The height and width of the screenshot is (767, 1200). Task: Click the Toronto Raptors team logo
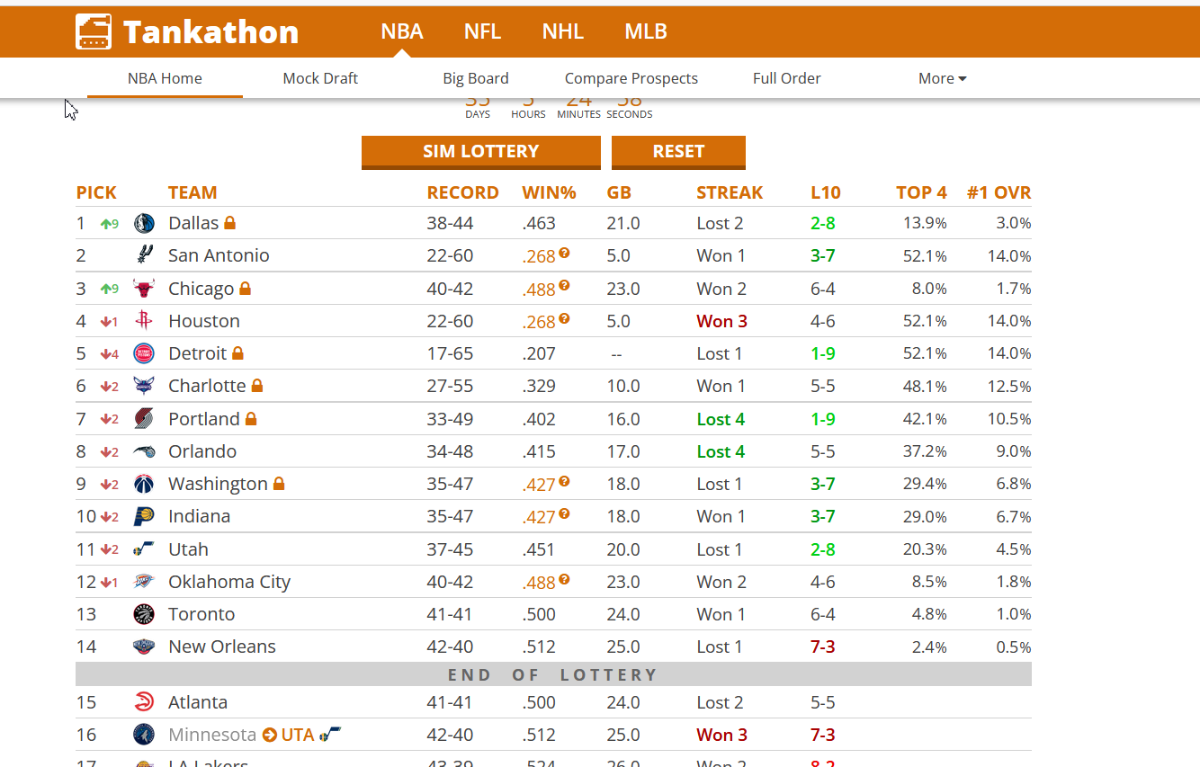pos(144,614)
